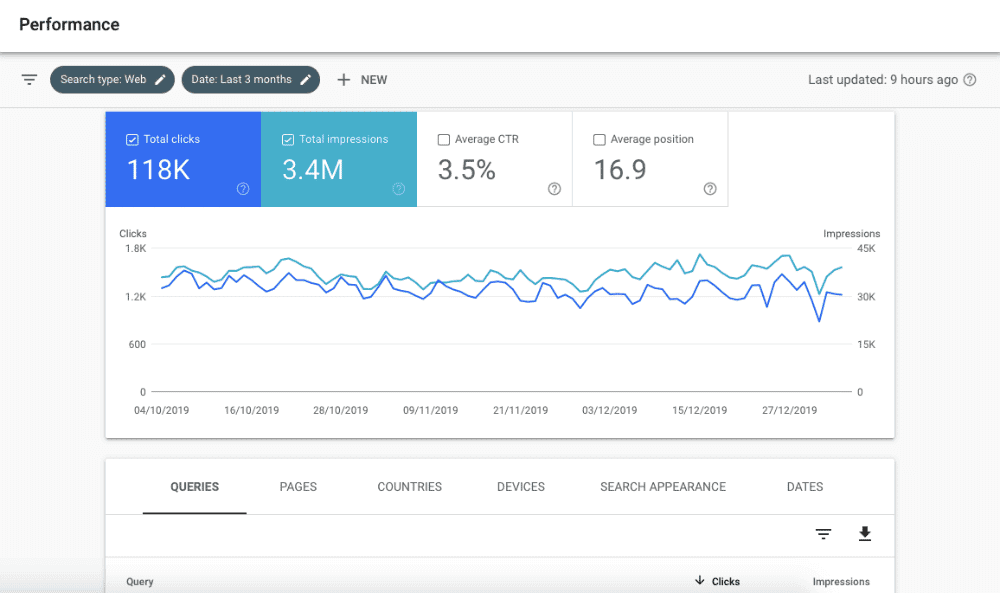Uncheck the Total clicks checkbox
1000x593 pixels.
coord(132,140)
